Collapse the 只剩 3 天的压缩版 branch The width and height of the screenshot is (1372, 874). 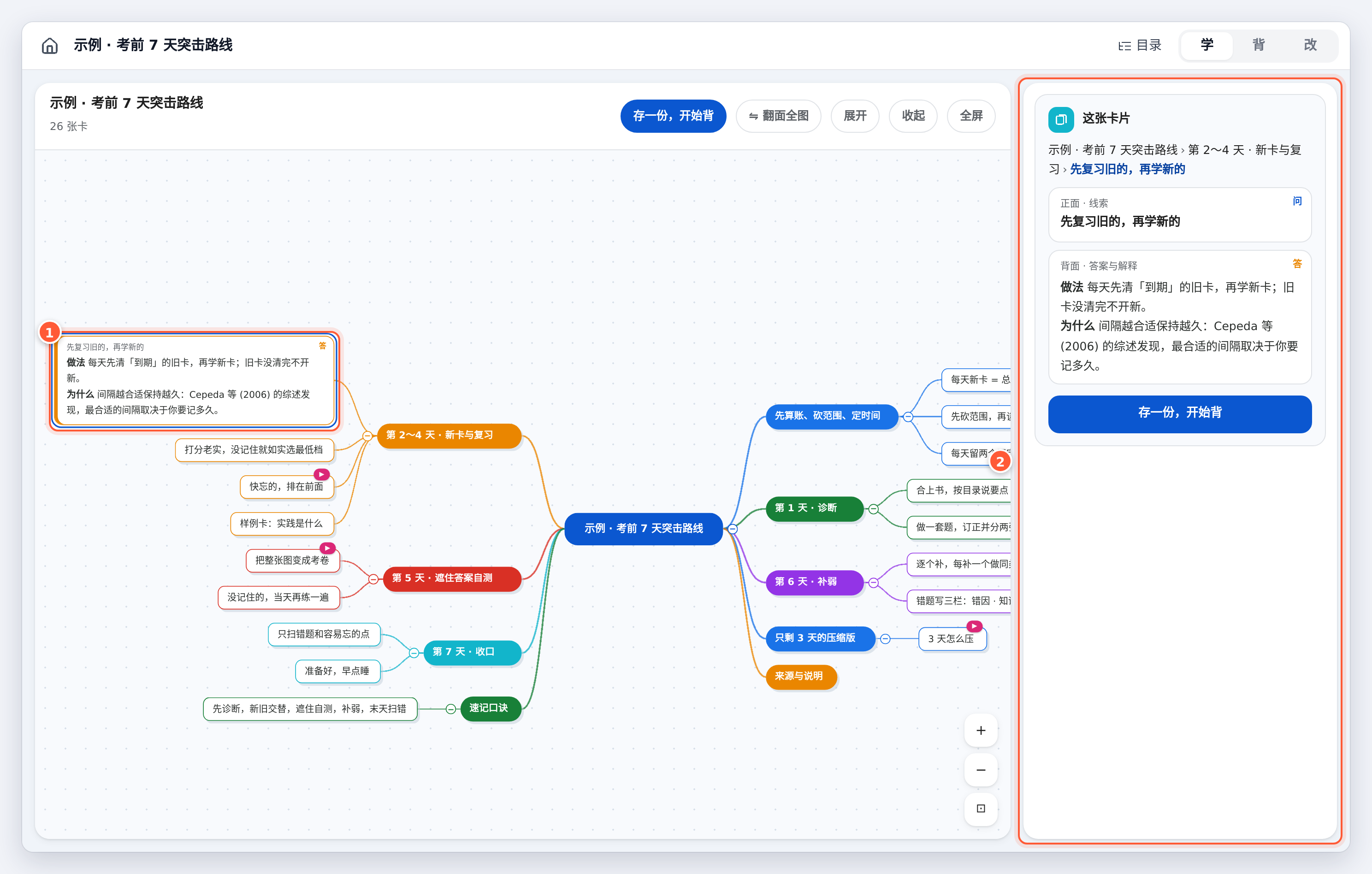tap(886, 639)
